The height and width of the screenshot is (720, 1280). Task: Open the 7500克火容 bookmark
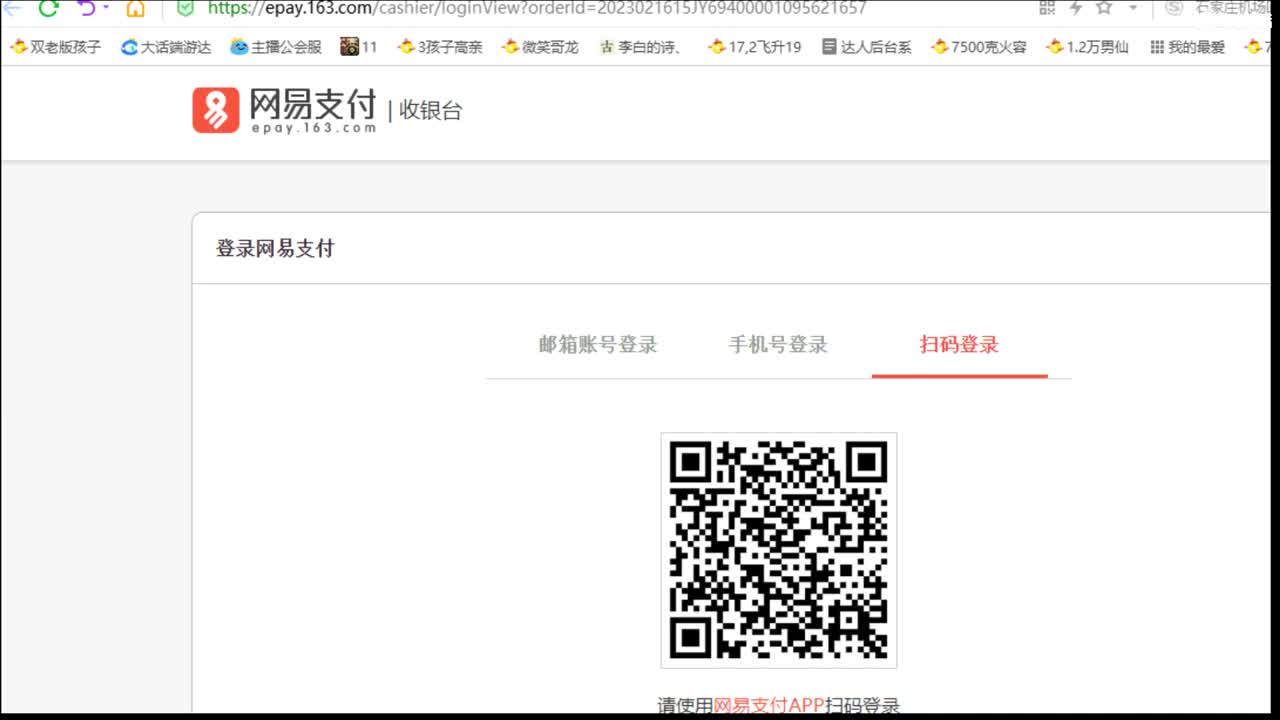coord(978,47)
